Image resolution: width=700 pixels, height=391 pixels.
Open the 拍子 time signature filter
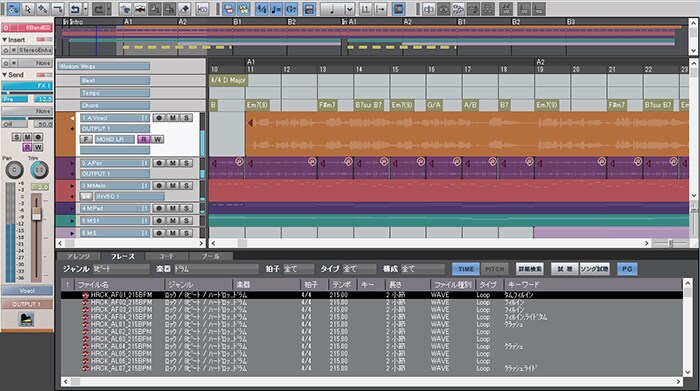coord(298,269)
